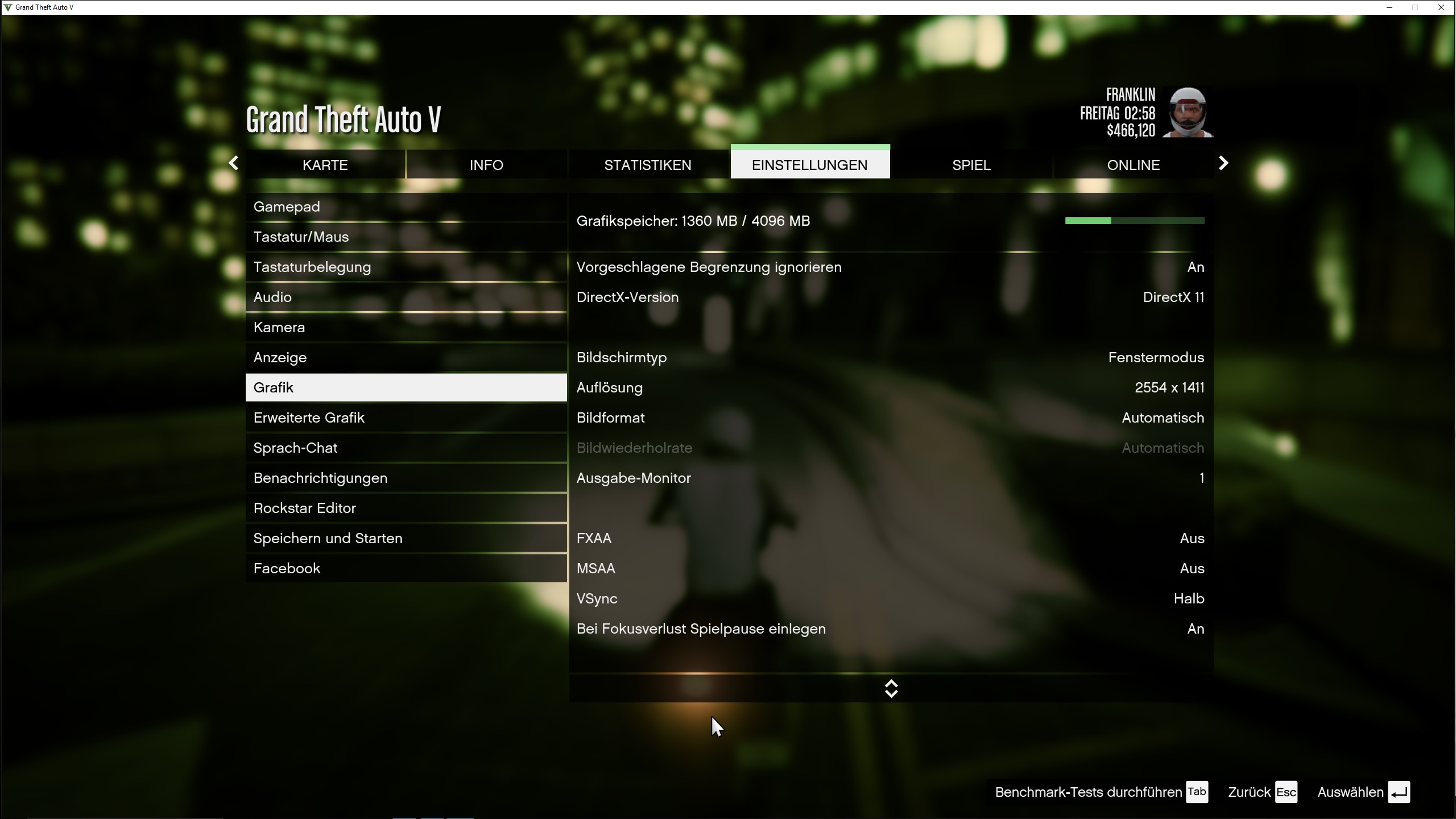Click the $466,120 money balance
Image resolution: width=1456 pixels, height=819 pixels.
pos(1131,131)
